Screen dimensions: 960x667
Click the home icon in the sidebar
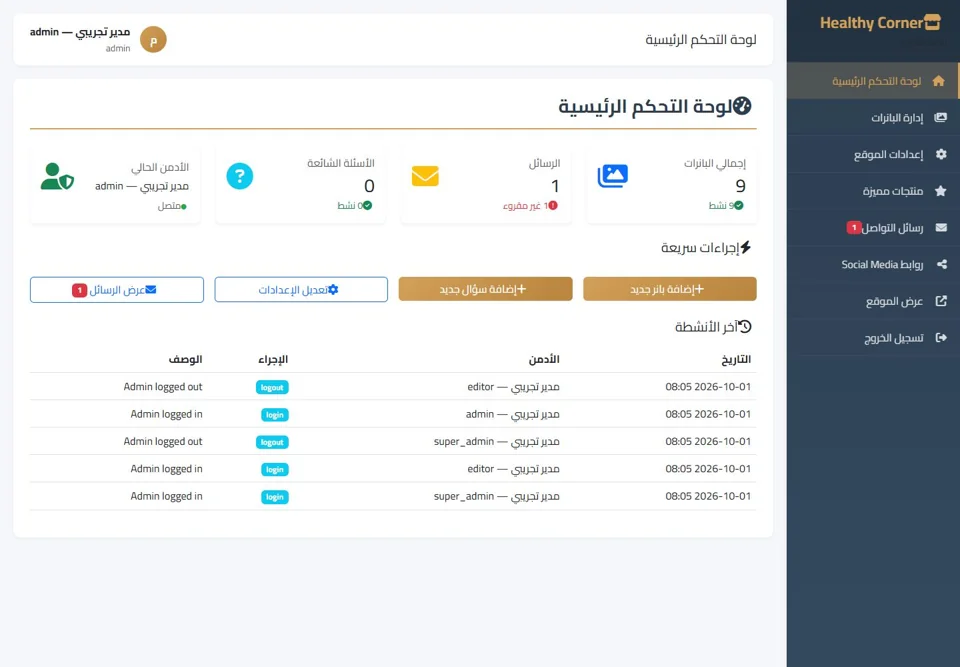[x=938, y=81]
